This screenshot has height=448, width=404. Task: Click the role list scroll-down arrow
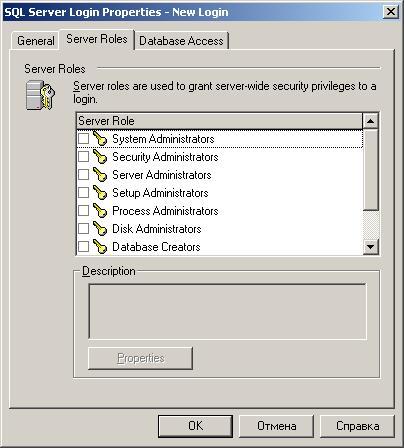pyautogui.click(x=370, y=247)
